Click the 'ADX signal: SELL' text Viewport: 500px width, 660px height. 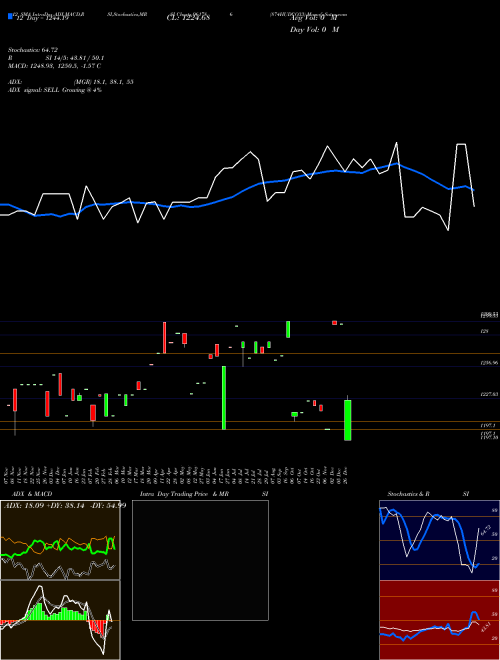pyautogui.click(x=34, y=90)
